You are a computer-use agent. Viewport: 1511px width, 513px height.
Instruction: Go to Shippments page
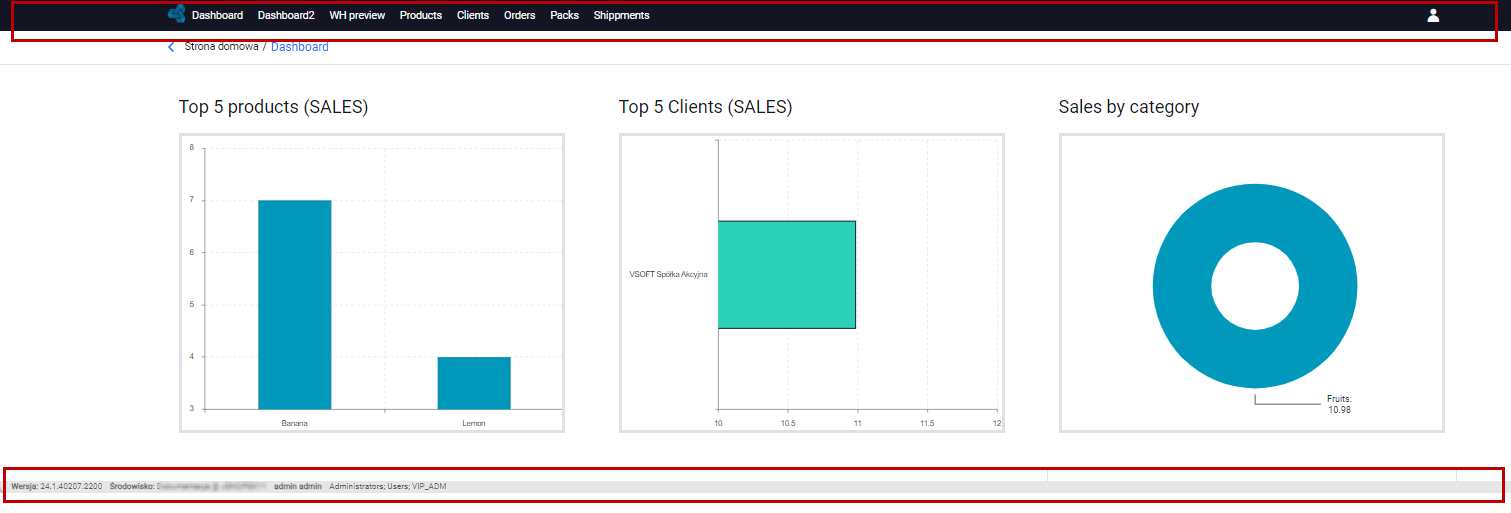click(621, 15)
